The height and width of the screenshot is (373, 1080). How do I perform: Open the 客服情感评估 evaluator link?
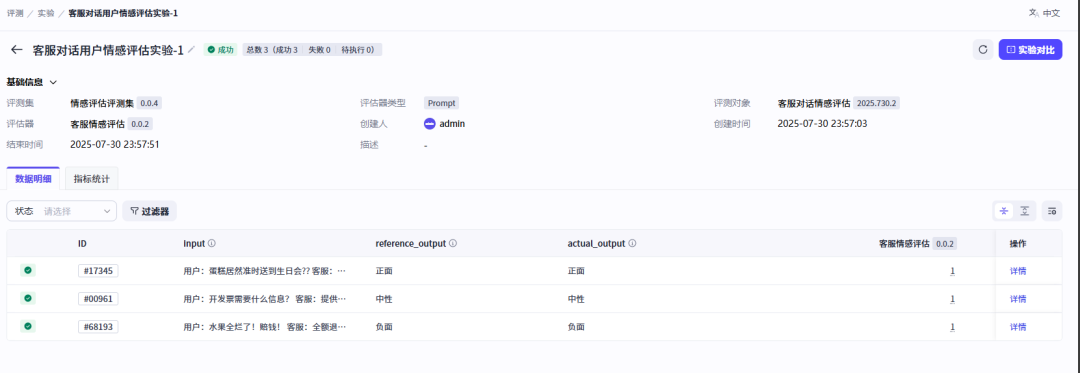pyautogui.click(x=97, y=124)
